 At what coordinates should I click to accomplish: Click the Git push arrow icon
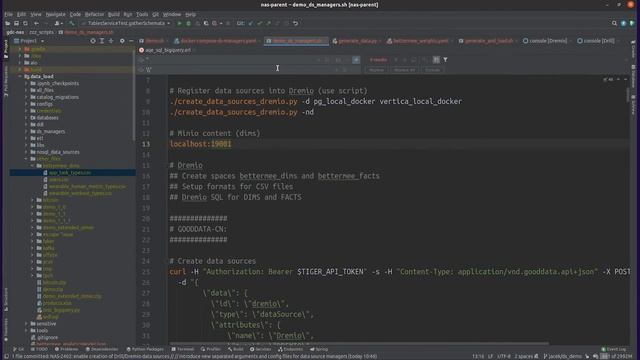269,23
